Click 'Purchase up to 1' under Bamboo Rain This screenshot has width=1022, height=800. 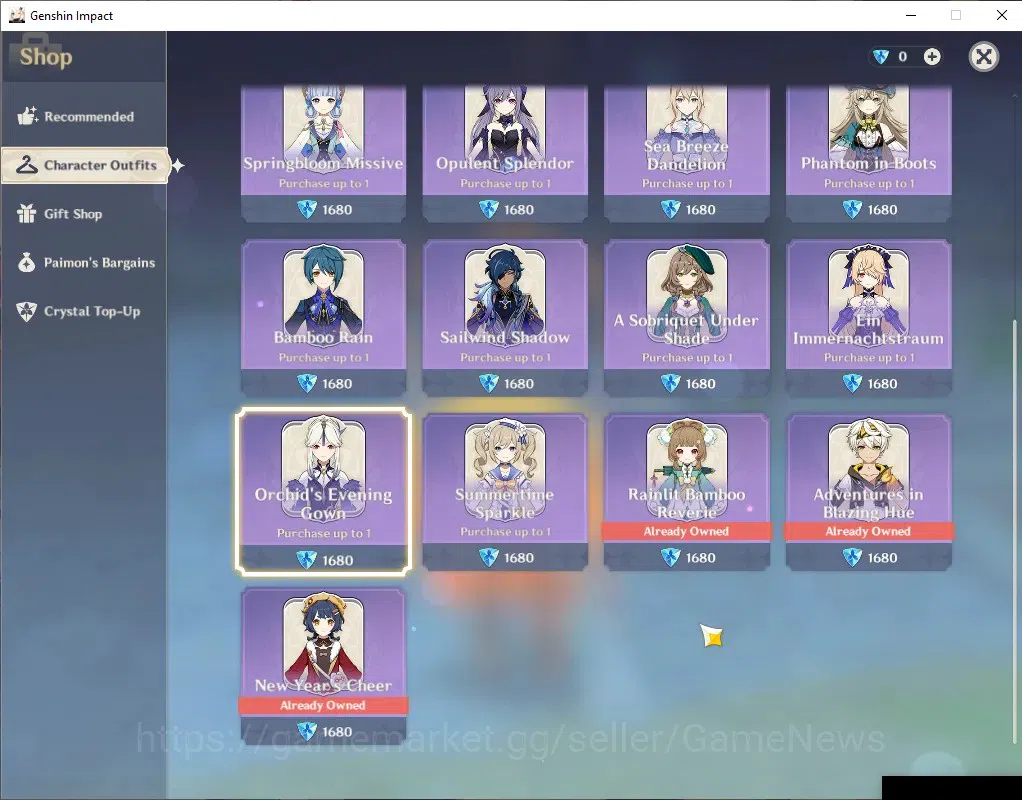(x=323, y=357)
